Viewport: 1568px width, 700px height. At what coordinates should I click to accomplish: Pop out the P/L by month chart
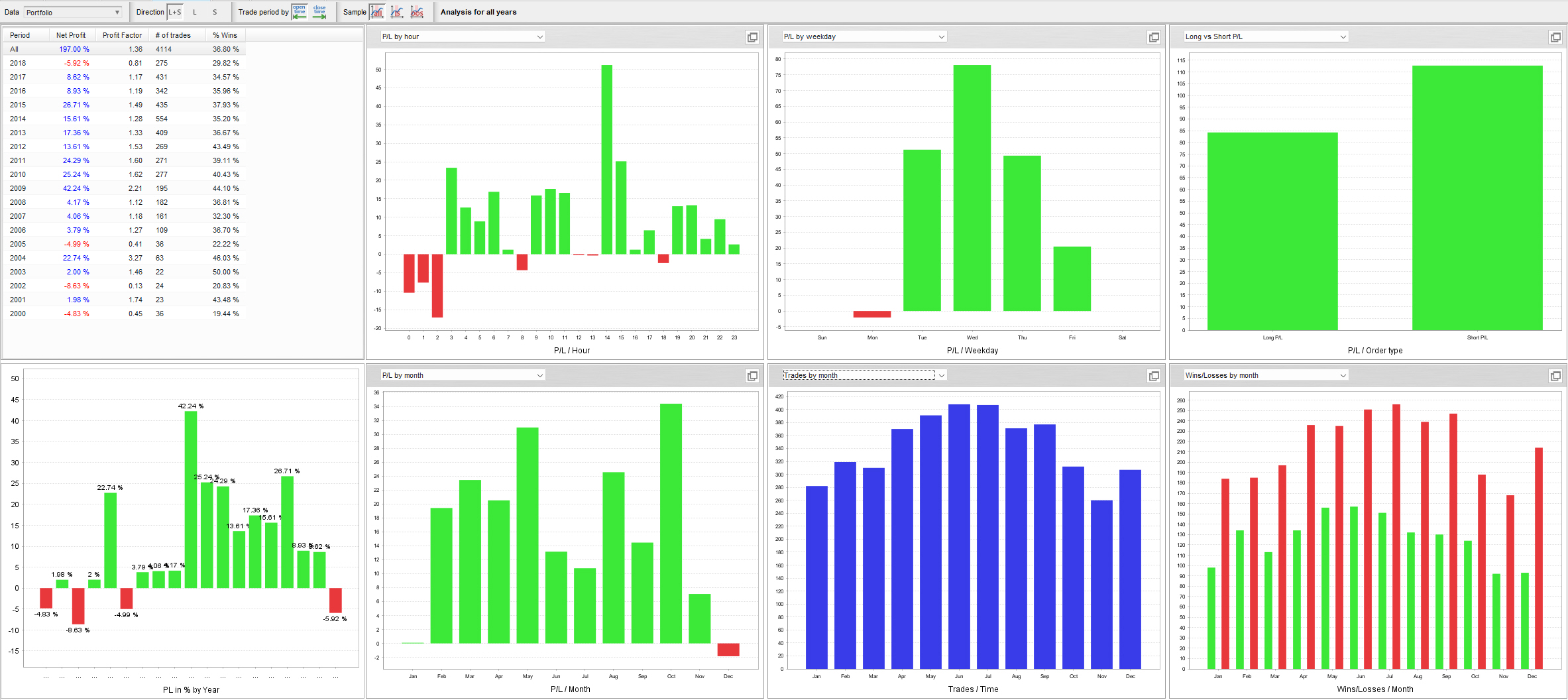tap(752, 376)
